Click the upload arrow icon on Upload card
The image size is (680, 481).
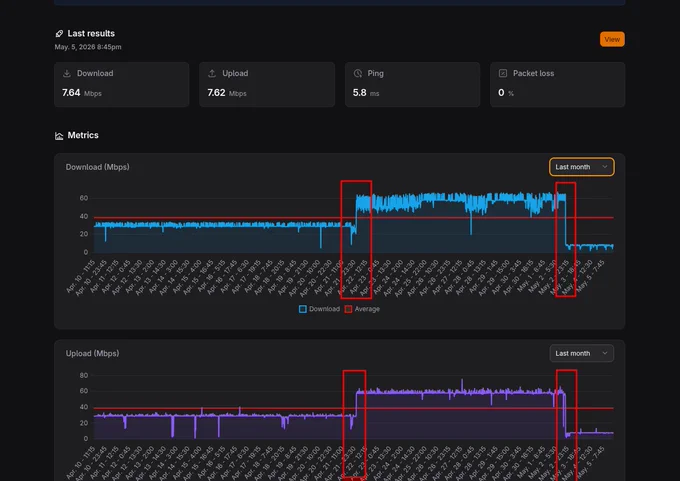(x=212, y=73)
